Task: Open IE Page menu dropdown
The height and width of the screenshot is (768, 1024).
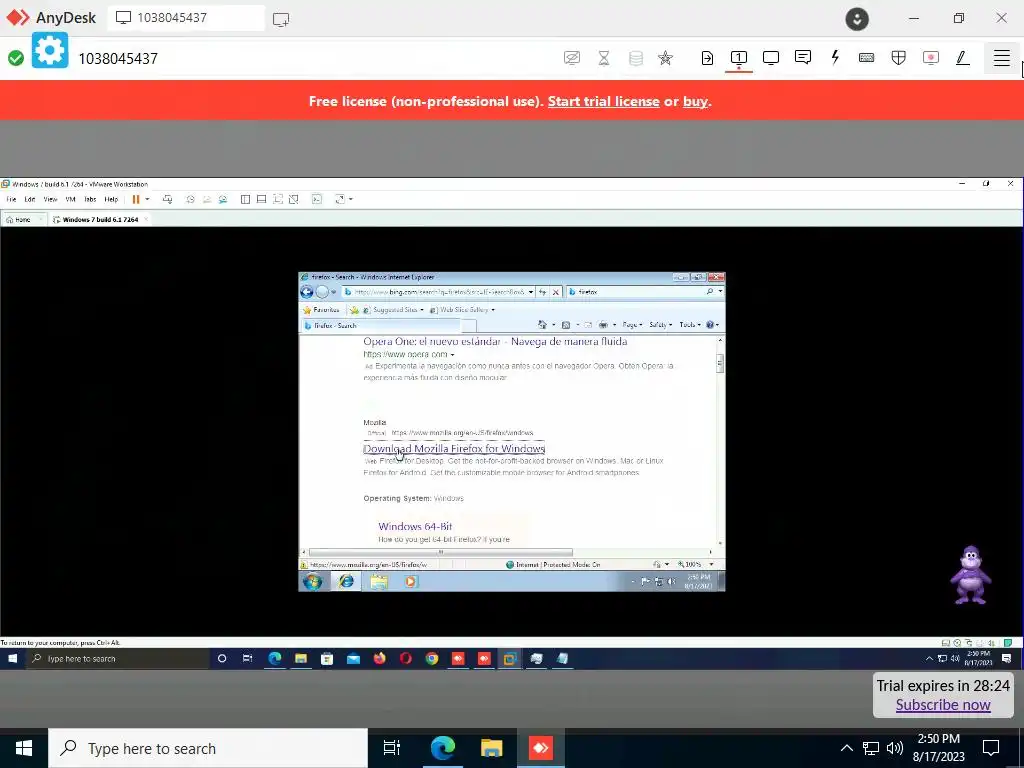Action: [x=632, y=325]
